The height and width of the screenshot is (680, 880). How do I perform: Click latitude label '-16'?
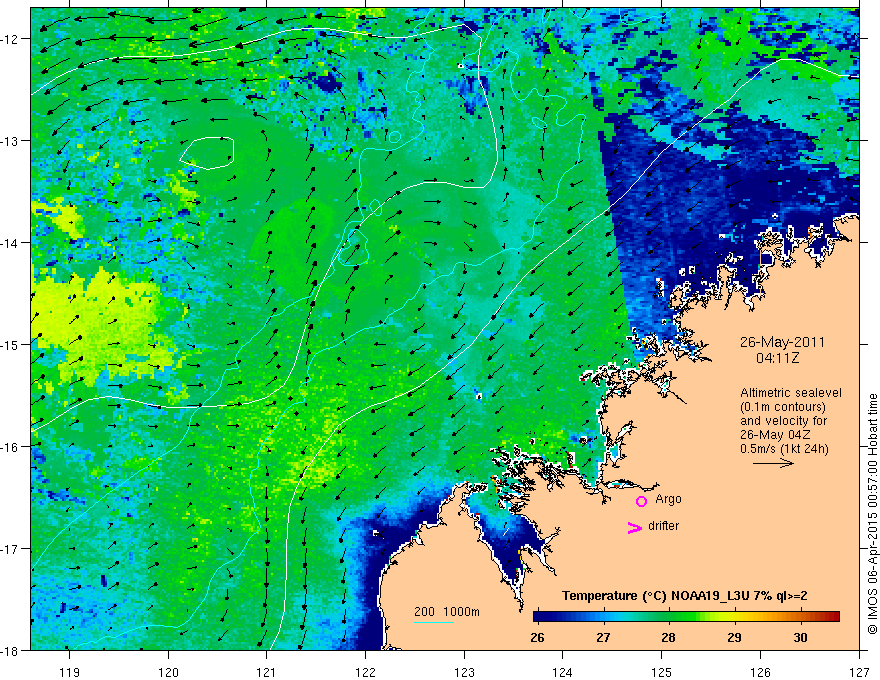click(10, 447)
